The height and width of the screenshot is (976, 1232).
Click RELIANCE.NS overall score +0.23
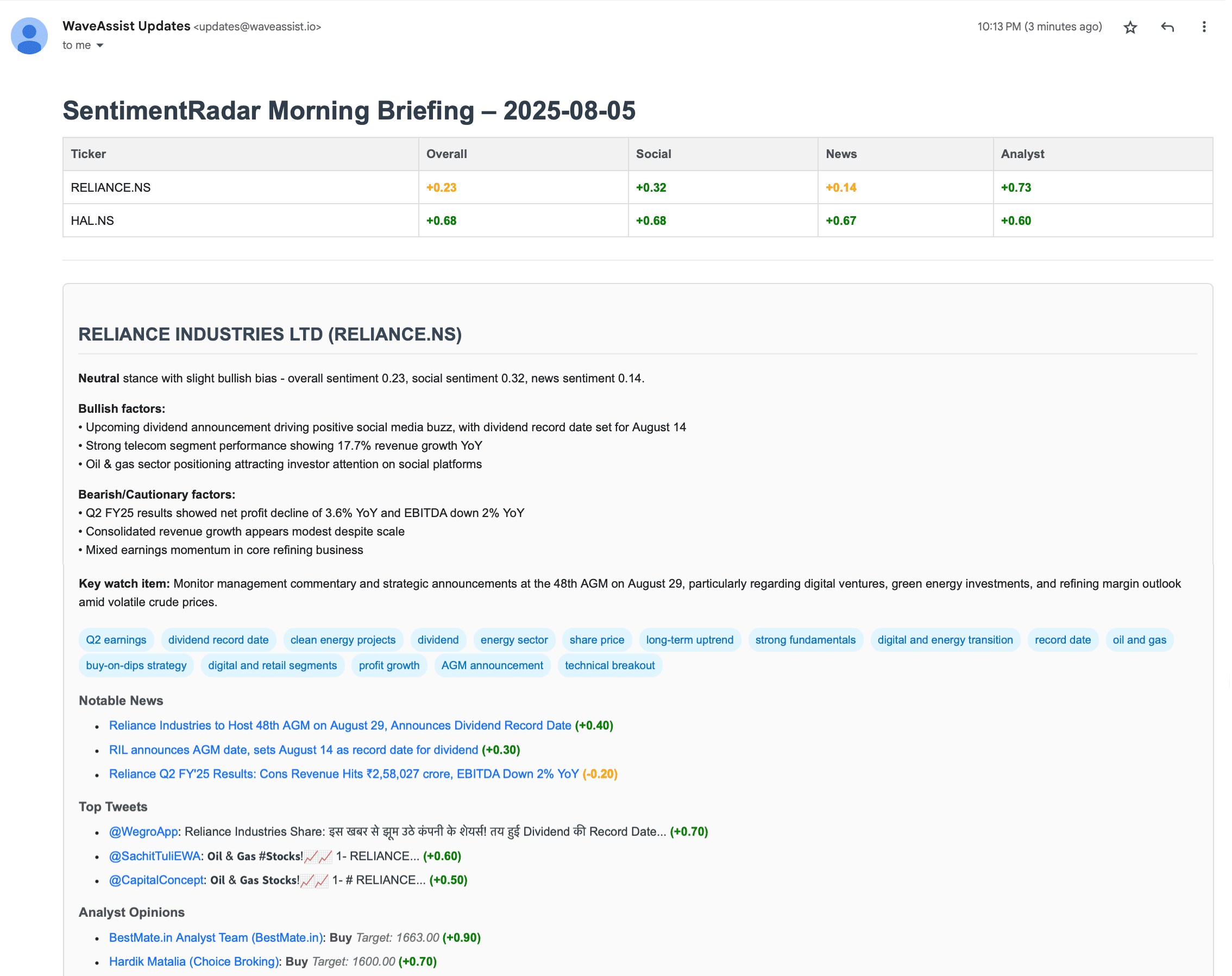pos(441,187)
